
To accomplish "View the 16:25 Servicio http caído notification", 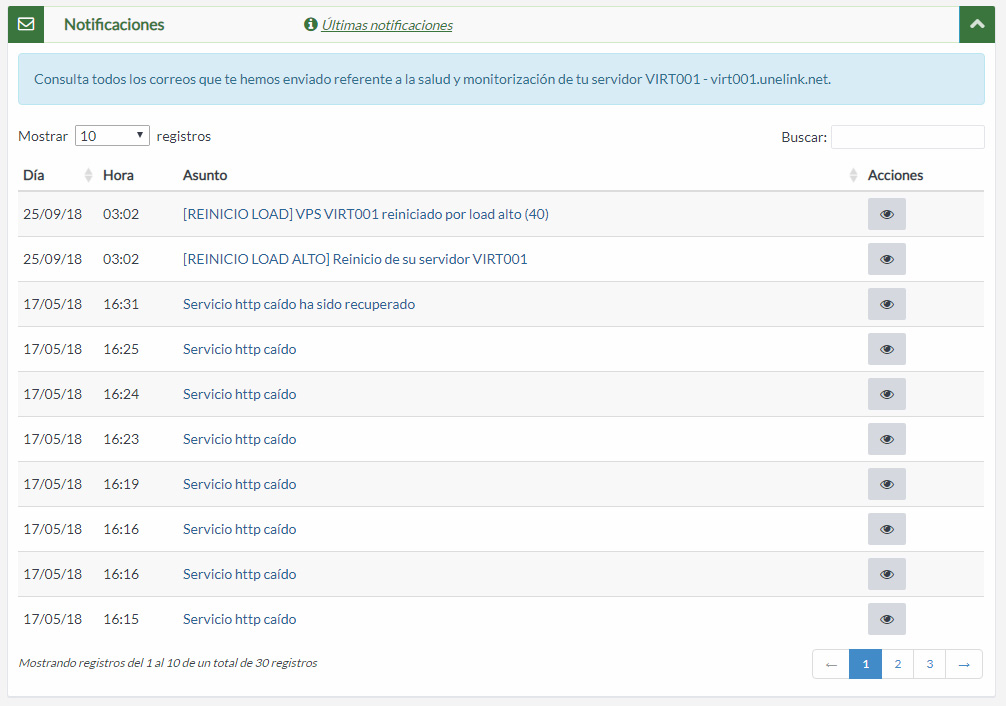I will pos(886,348).
